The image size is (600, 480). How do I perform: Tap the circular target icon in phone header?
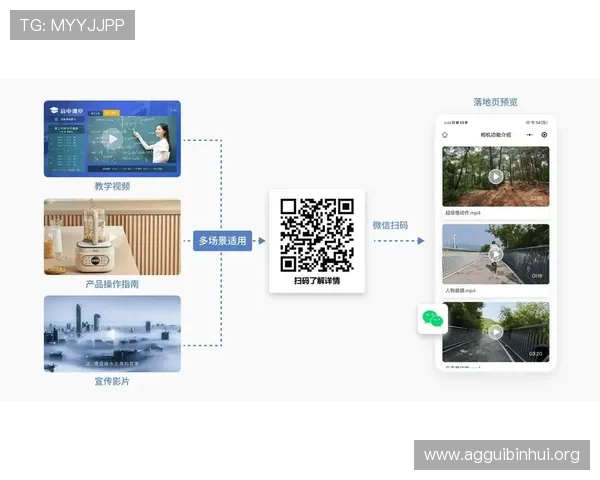pos(544,135)
